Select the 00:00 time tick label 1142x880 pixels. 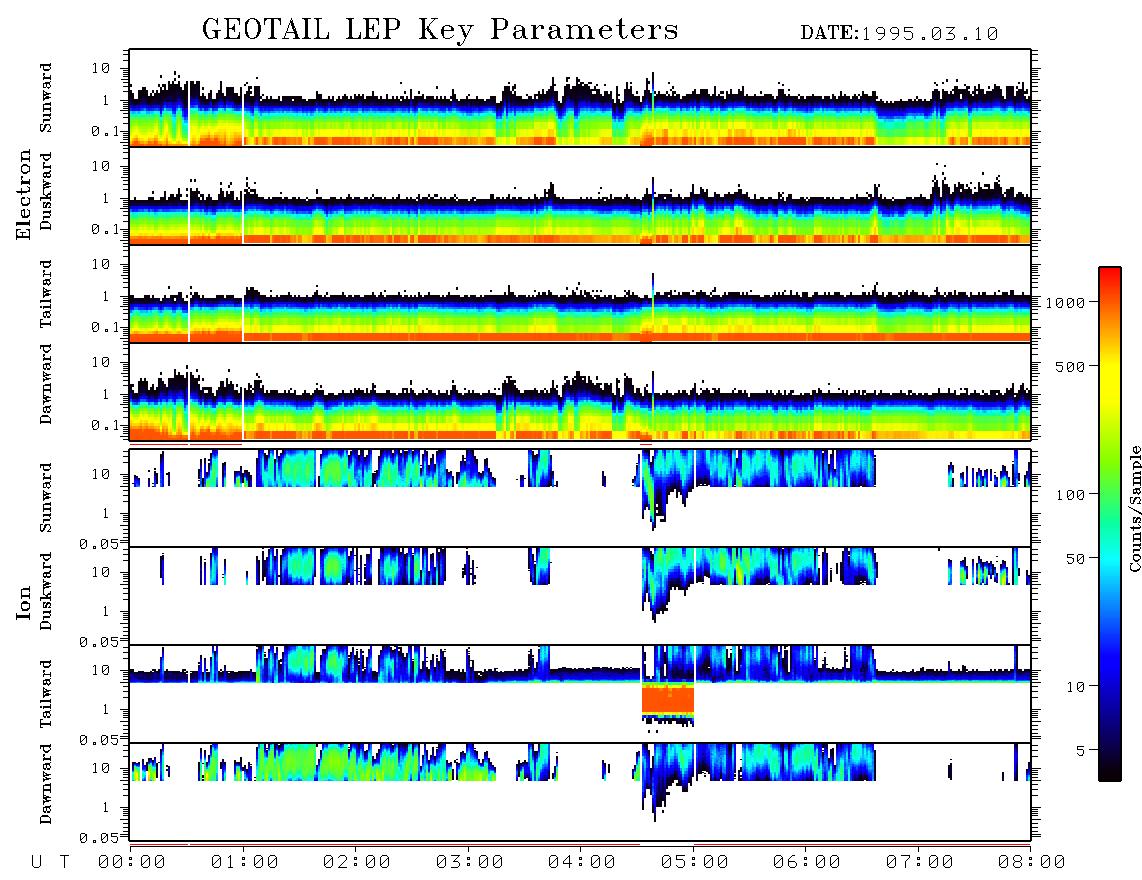tap(132, 863)
